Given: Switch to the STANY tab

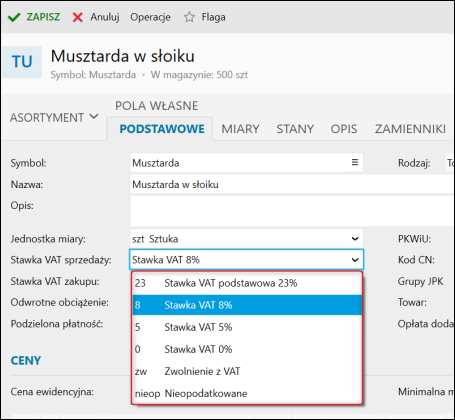Looking at the screenshot, I should tap(295, 129).
